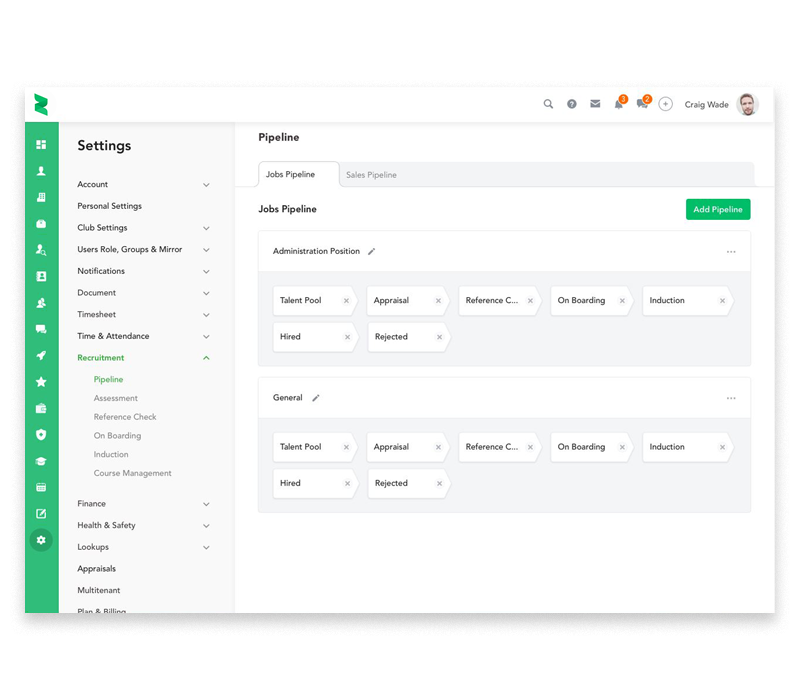Click the Add Pipeline button
The image size is (800, 700).
717,209
